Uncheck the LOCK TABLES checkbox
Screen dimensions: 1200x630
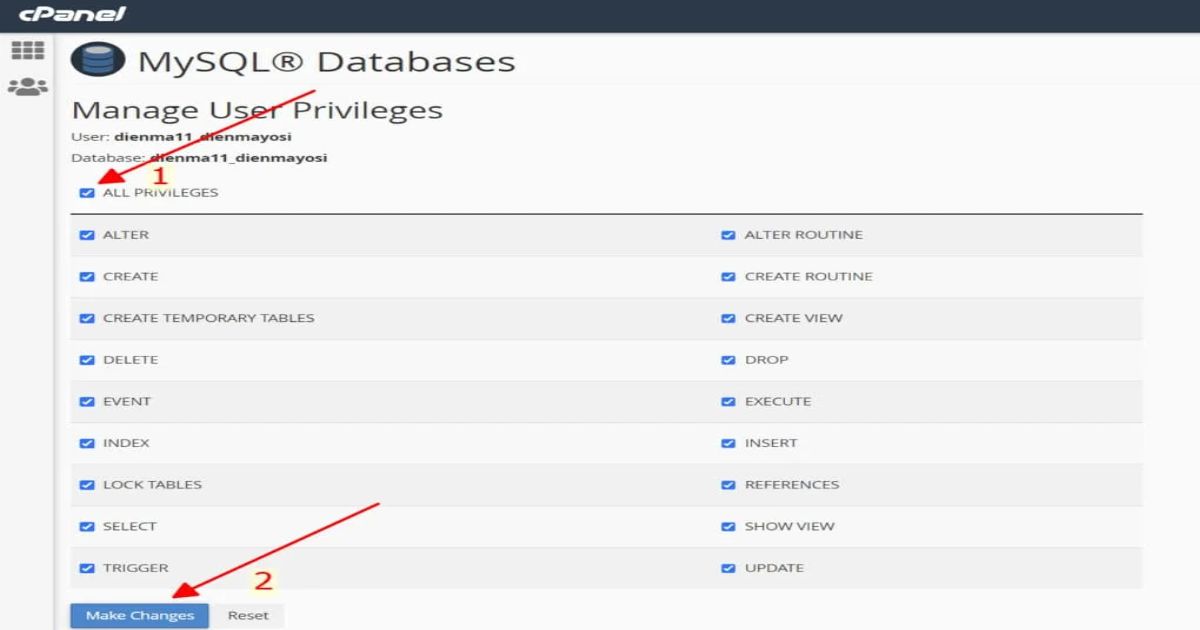(x=87, y=485)
